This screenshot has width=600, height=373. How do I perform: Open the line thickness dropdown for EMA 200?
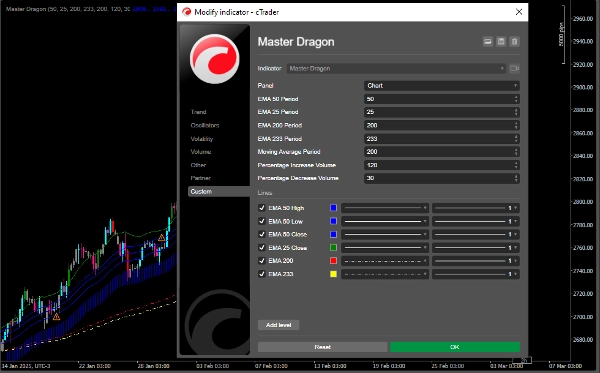[x=476, y=261]
